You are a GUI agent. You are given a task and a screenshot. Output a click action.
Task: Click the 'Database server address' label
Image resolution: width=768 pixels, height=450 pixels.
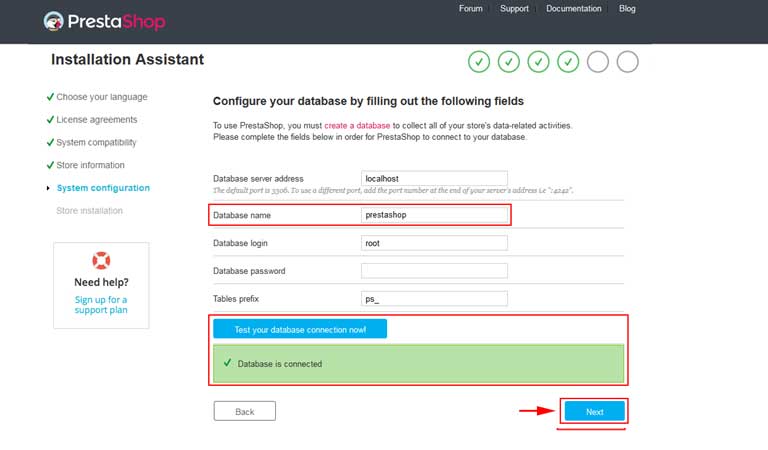(258, 179)
